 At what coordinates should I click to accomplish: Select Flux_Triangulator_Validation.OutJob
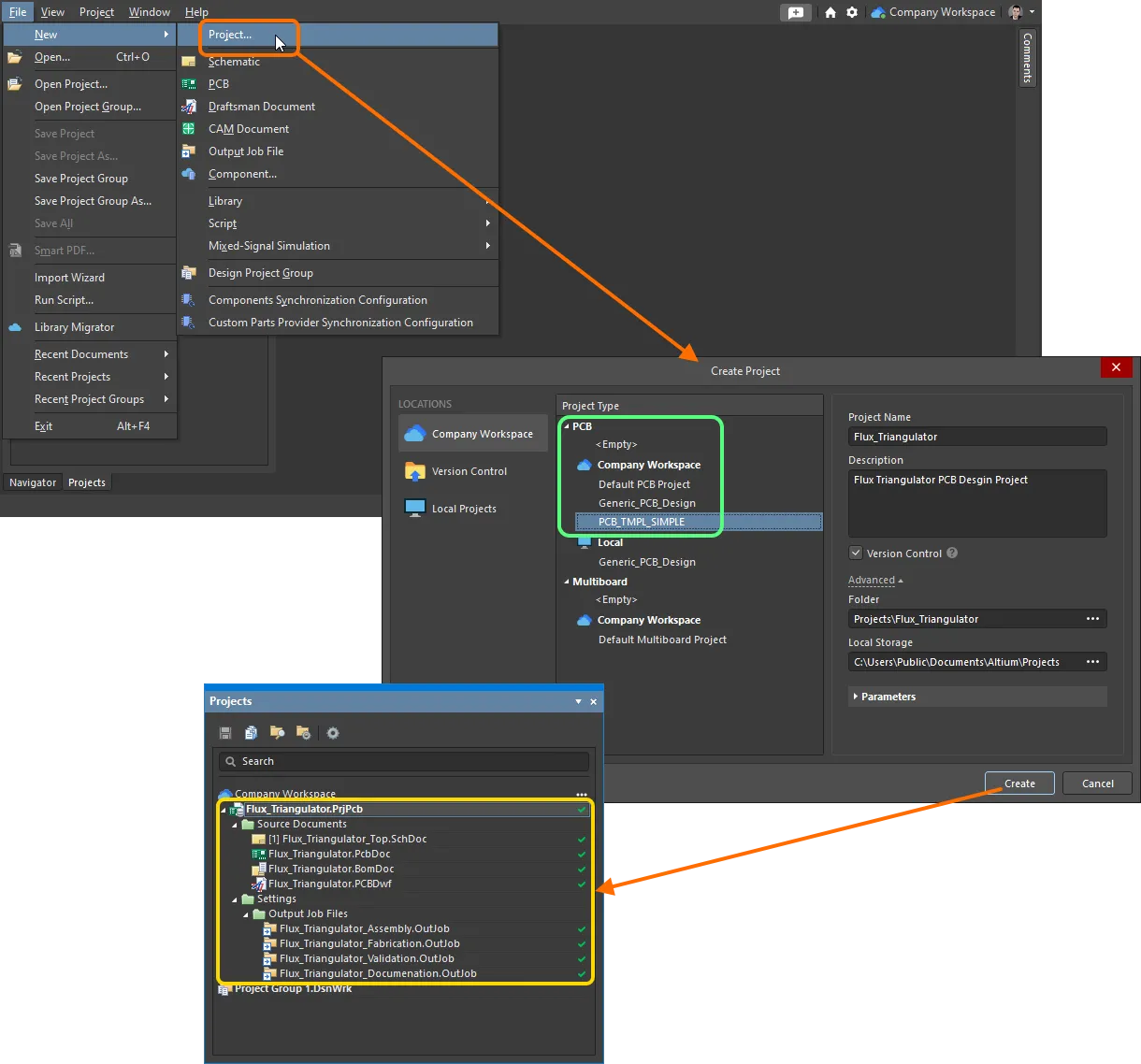[x=367, y=958]
